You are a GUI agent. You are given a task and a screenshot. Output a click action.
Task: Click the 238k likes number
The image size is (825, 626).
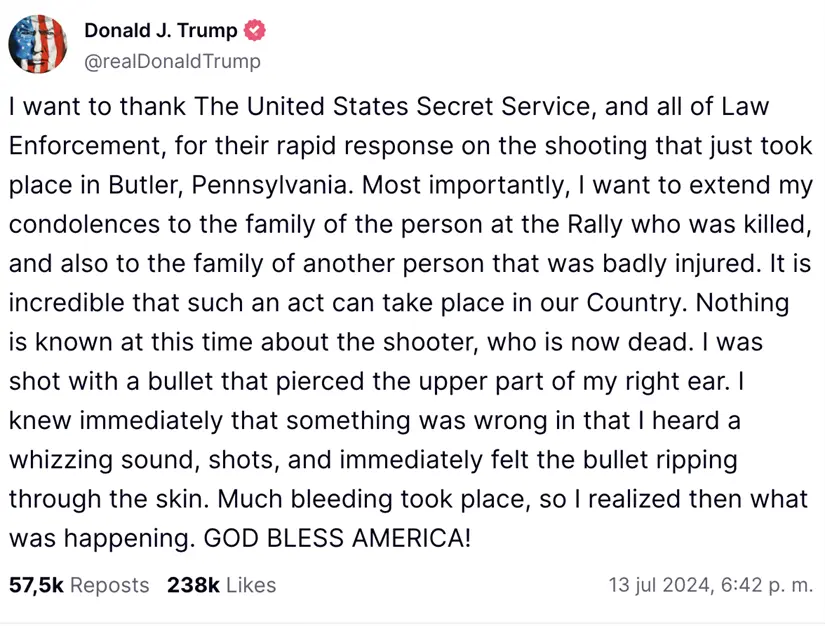click(x=193, y=585)
